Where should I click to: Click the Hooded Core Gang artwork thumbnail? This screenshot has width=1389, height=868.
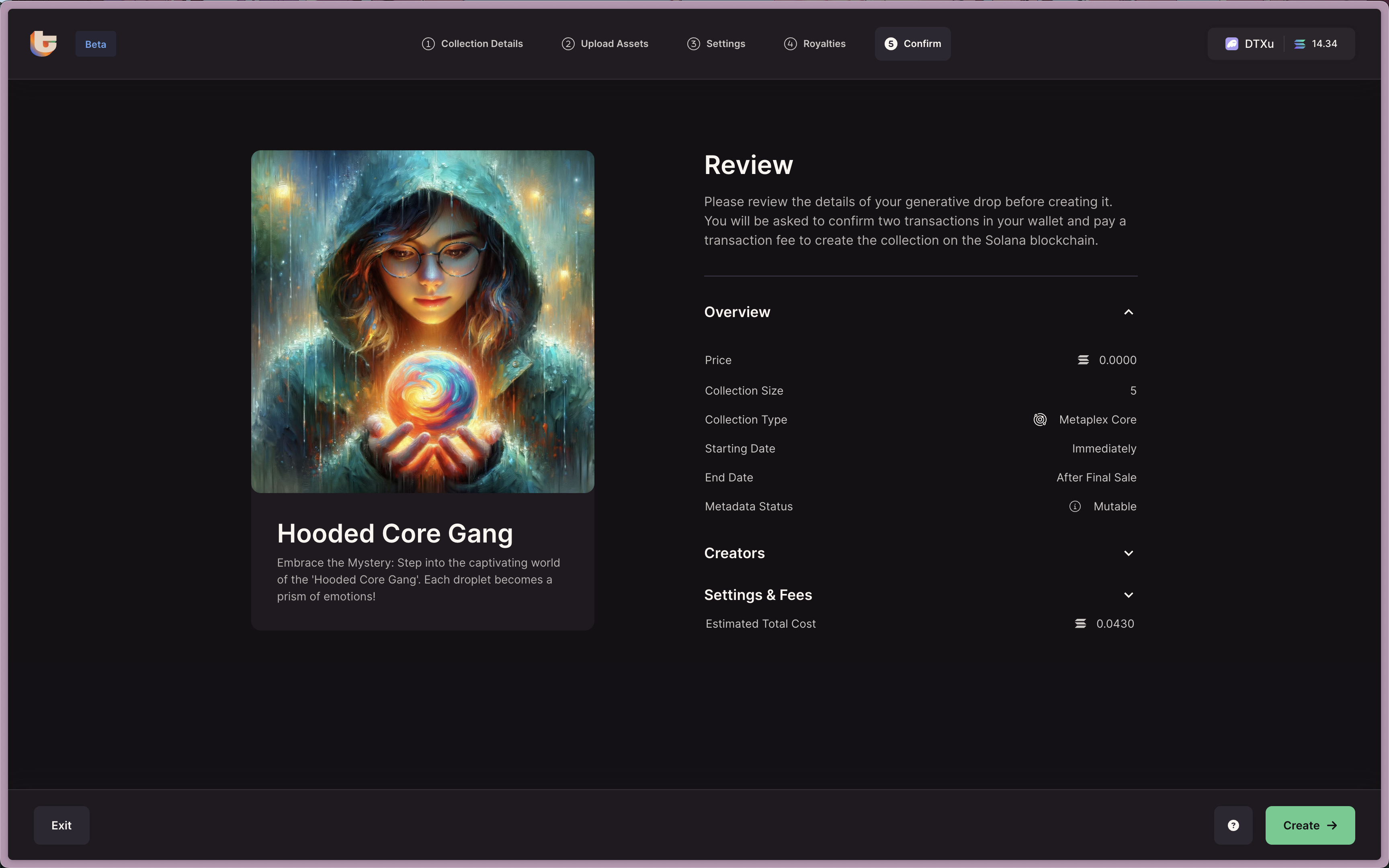[422, 321]
